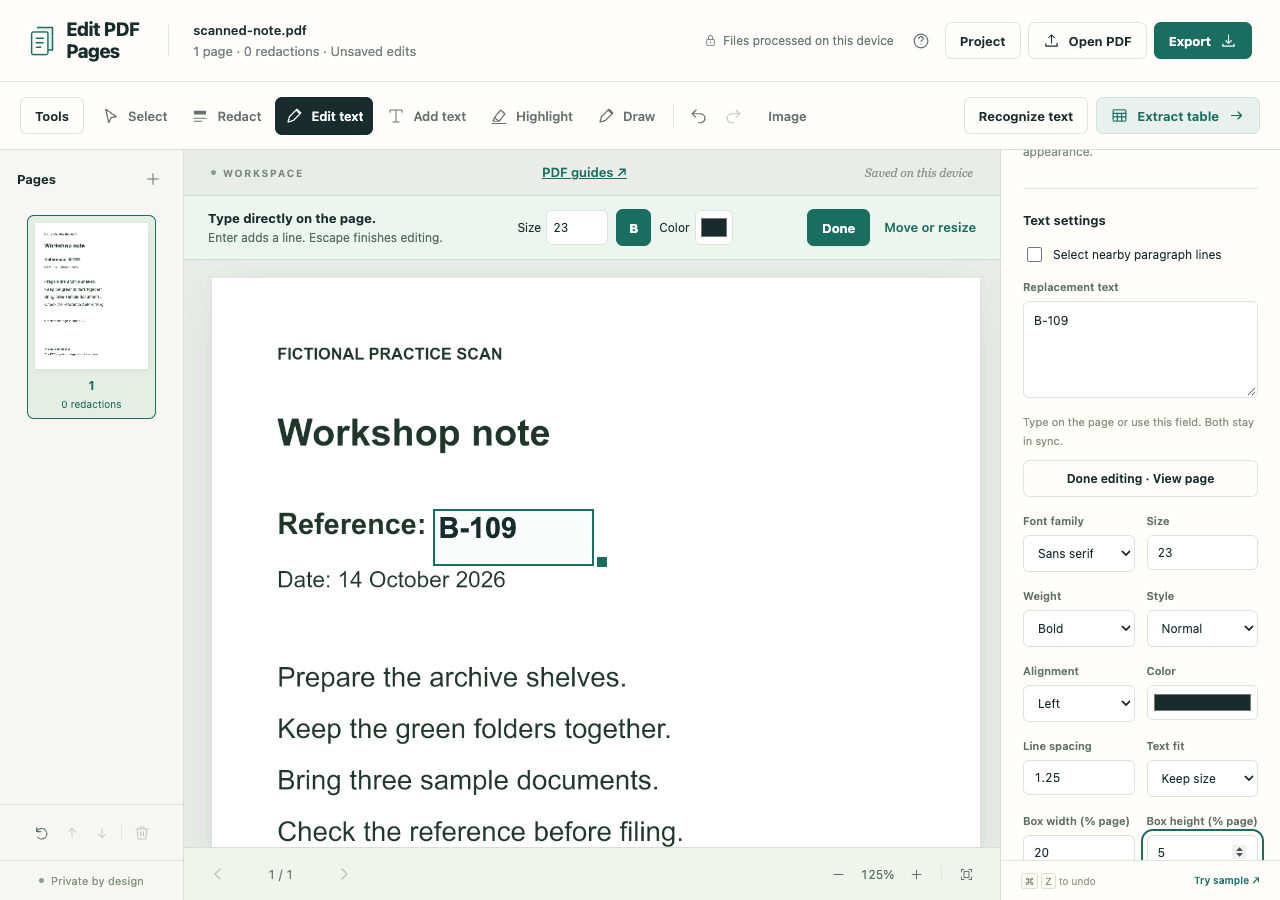
Task: Open the Style dropdown
Action: coord(1202,628)
